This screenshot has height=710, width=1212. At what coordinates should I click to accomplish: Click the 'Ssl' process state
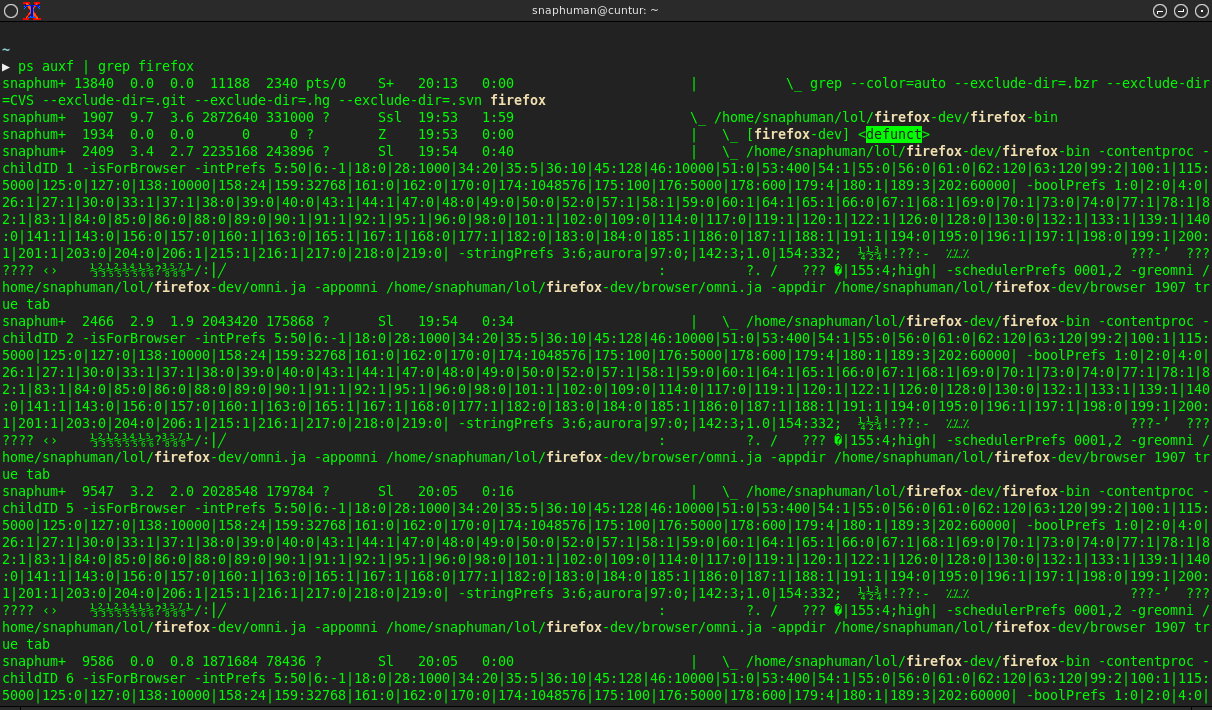[390, 118]
